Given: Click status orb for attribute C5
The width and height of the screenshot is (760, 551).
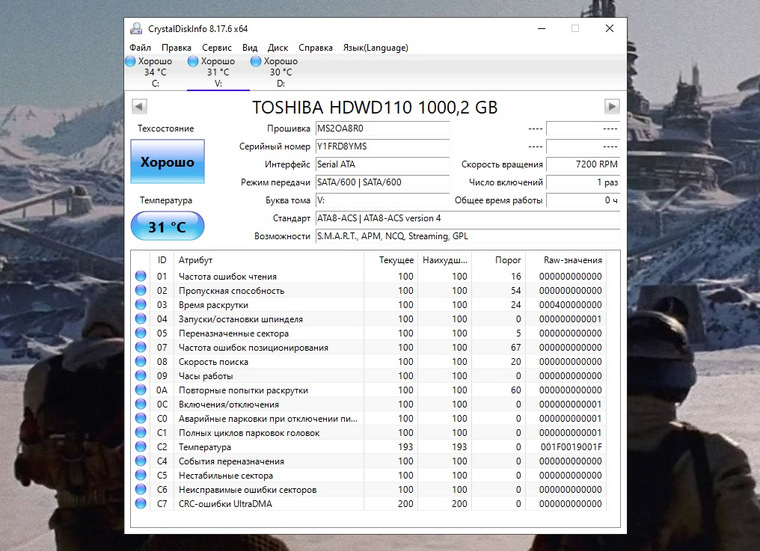Looking at the screenshot, I should tap(141, 475).
